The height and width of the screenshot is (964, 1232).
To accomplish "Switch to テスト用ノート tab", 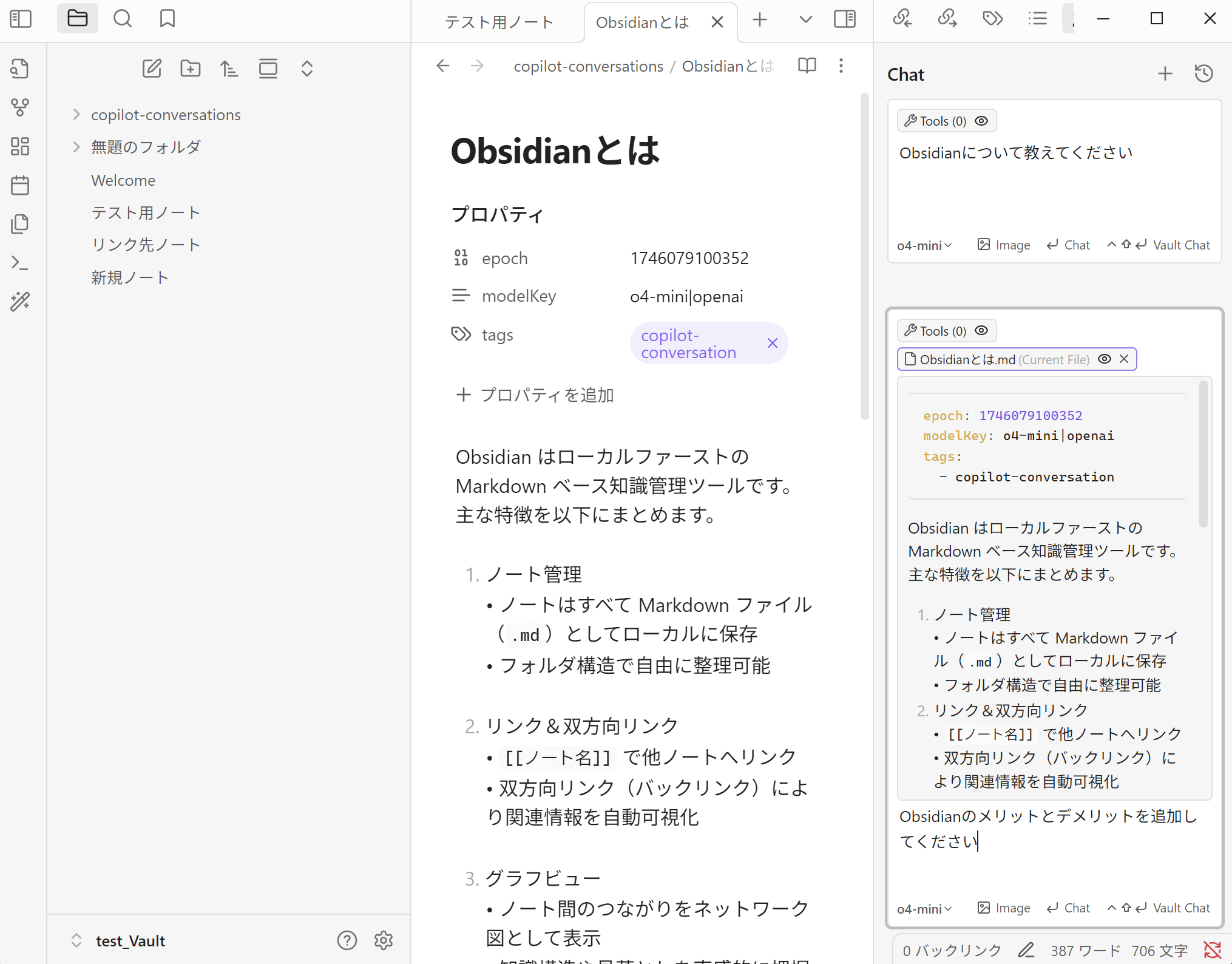I will point(499,22).
